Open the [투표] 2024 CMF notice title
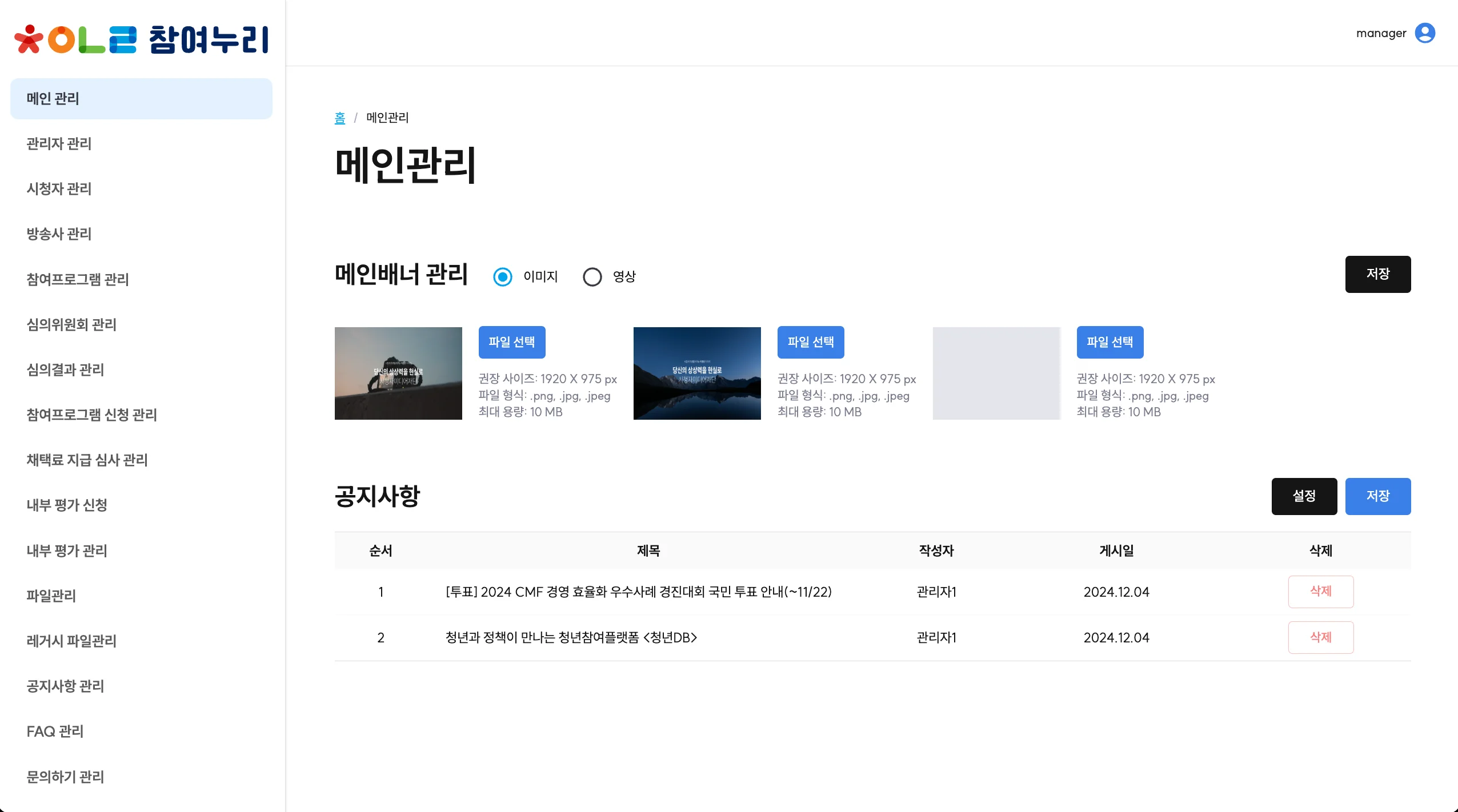 point(638,592)
